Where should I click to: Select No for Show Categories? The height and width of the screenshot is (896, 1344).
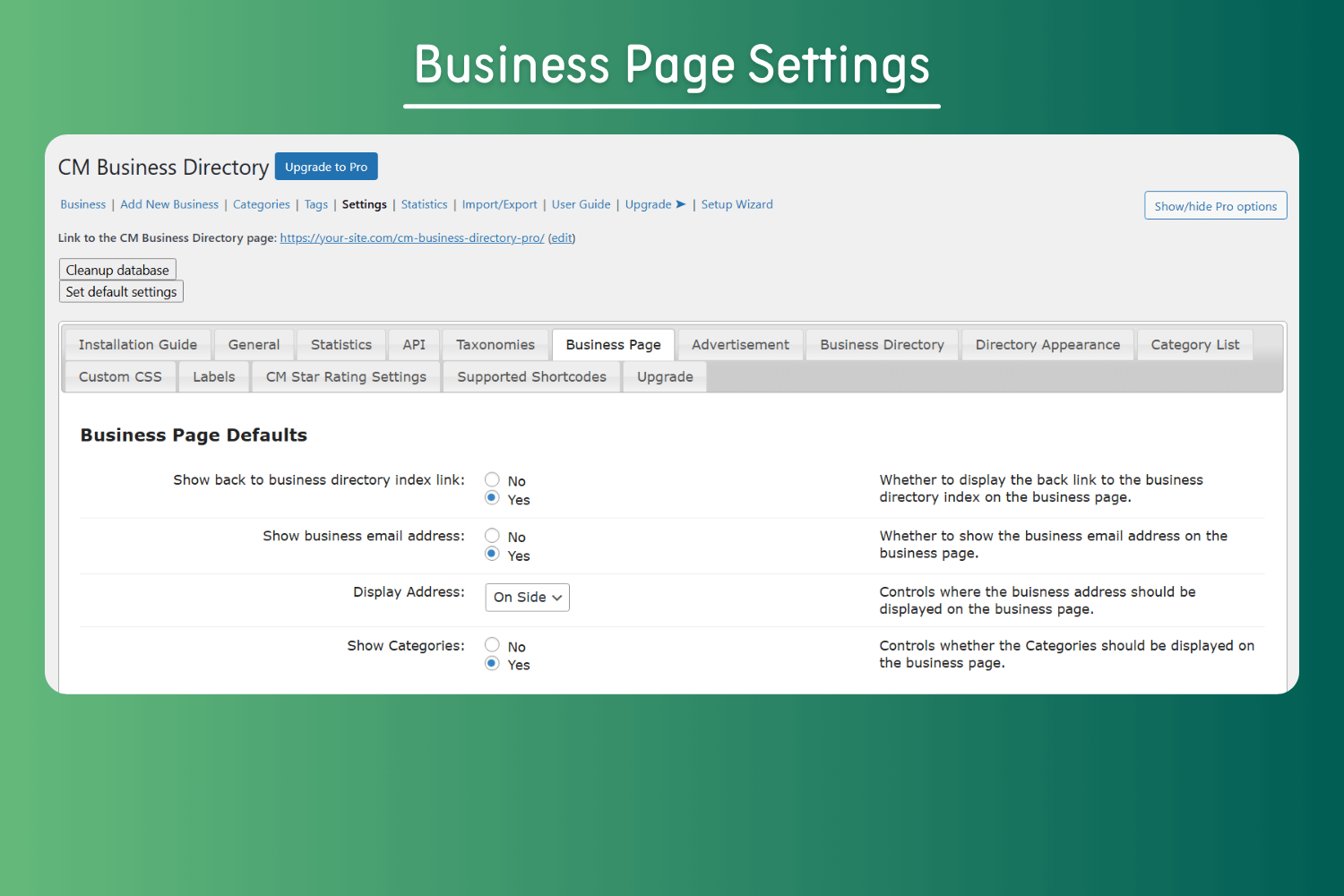492,645
